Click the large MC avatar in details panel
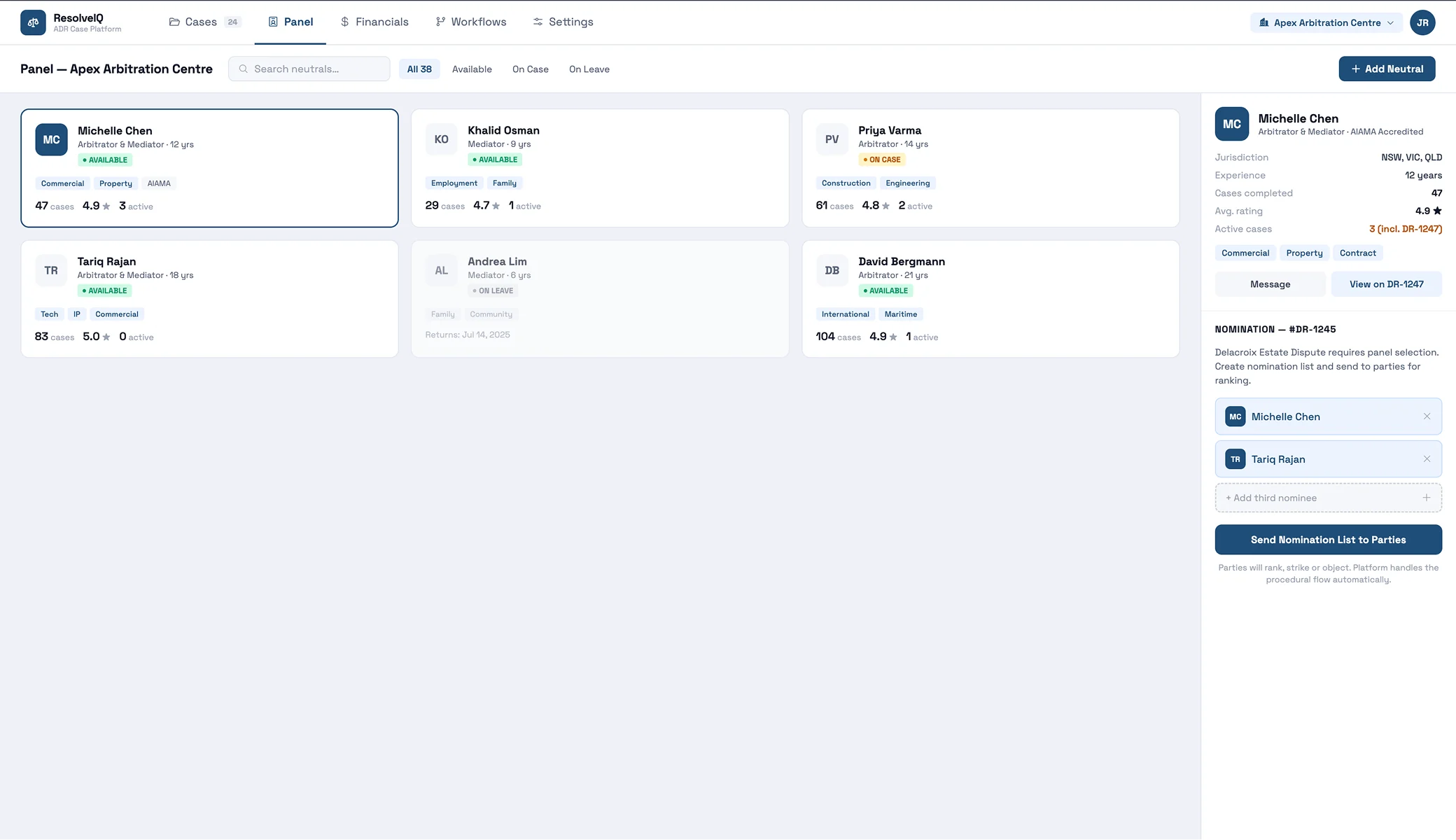Viewport: 1456px width, 840px height. [1232, 124]
